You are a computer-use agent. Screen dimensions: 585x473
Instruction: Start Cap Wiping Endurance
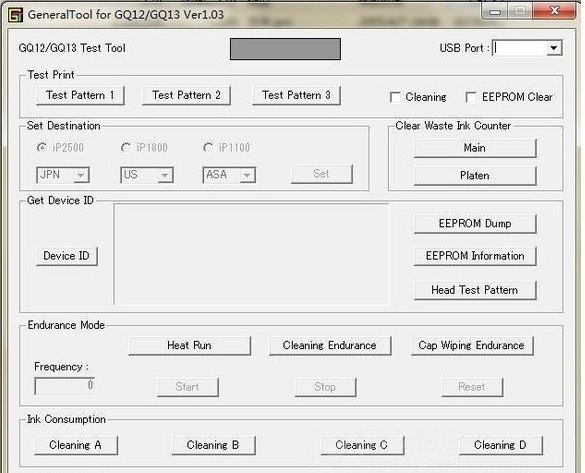click(472, 345)
